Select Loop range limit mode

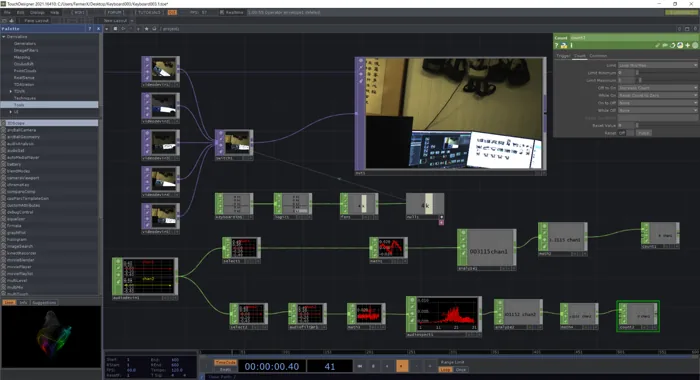[x=446, y=370]
